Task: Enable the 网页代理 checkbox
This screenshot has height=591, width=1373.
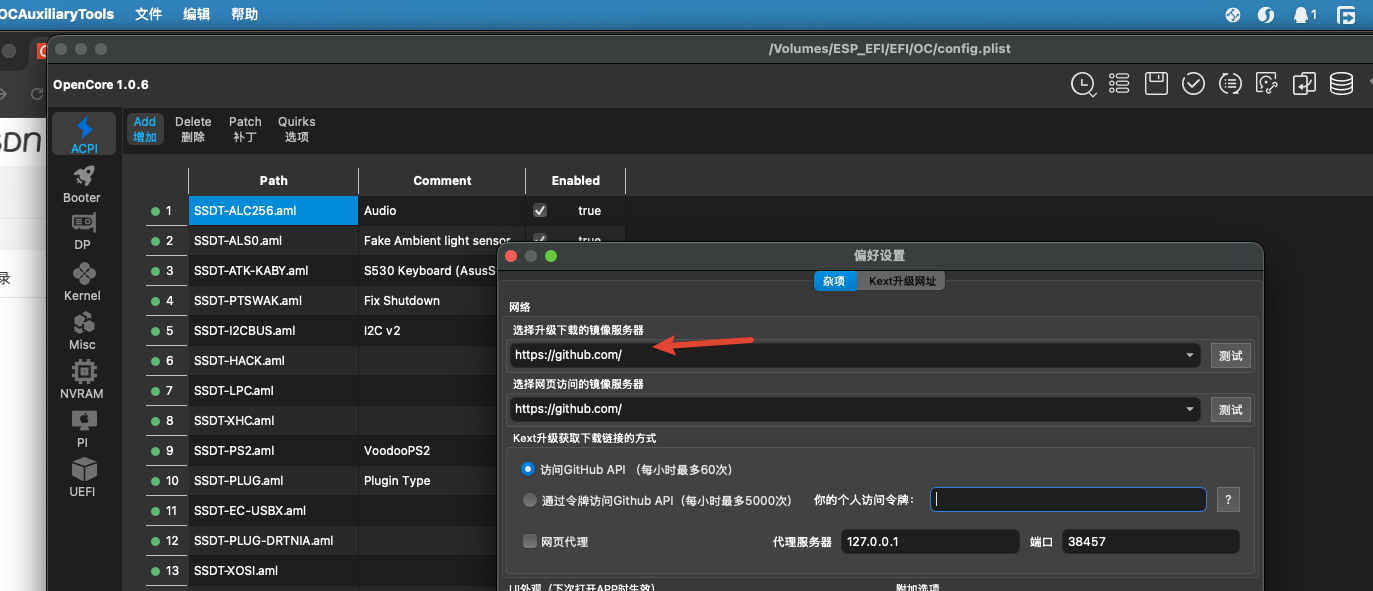Action: (x=529, y=541)
